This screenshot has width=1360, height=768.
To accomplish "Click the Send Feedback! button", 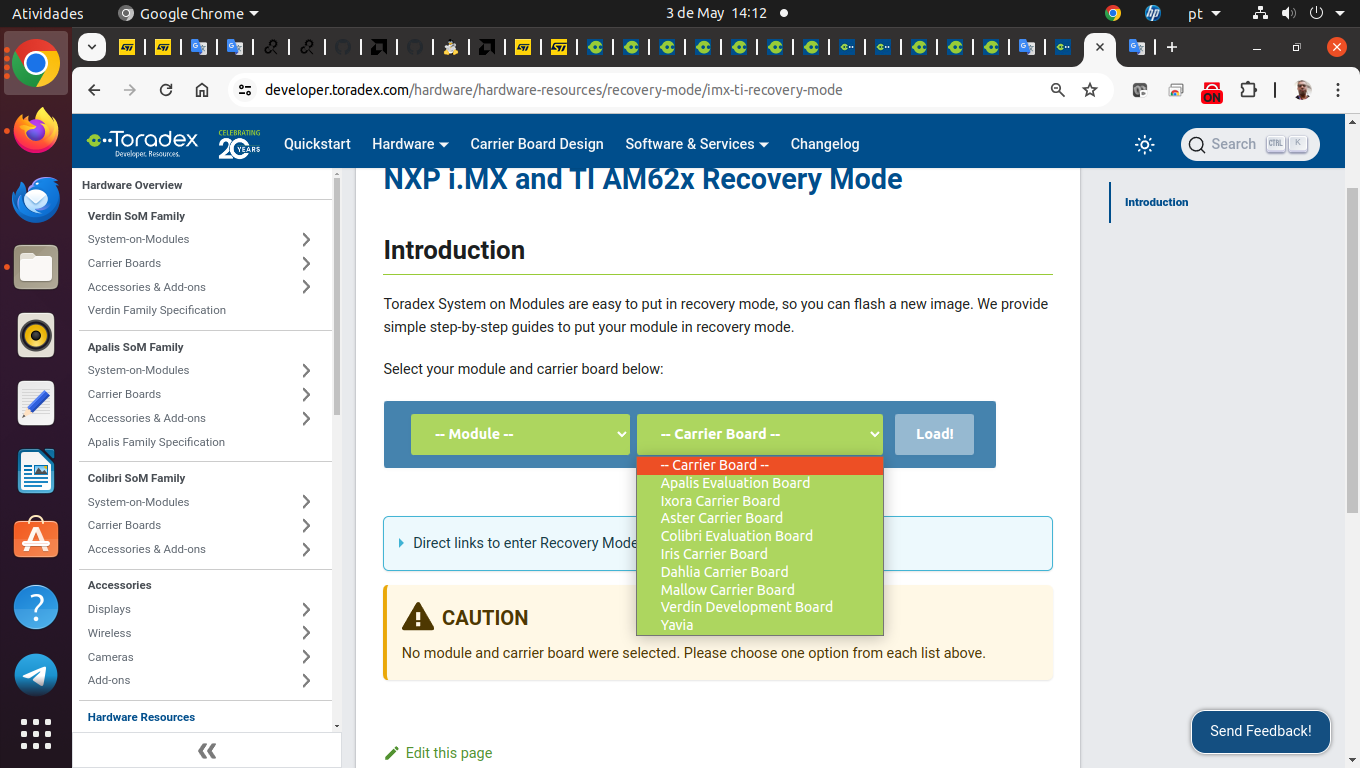I will click(x=1260, y=731).
